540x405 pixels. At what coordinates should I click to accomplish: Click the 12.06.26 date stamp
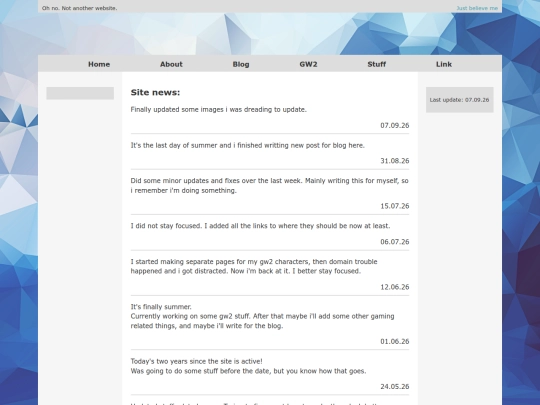click(395, 287)
